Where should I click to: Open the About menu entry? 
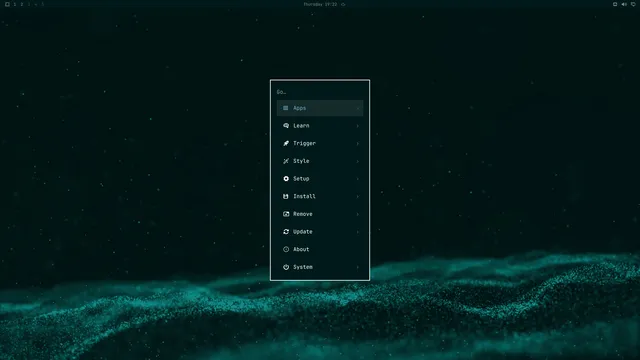click(x=320, y=249)
